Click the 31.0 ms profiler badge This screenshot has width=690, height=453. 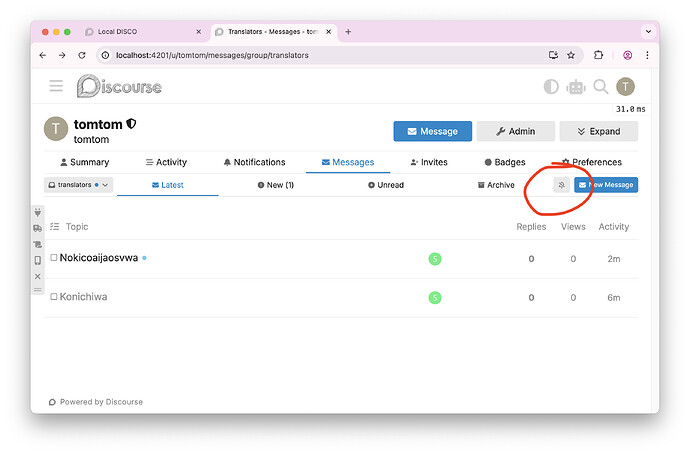click(631, 109)
